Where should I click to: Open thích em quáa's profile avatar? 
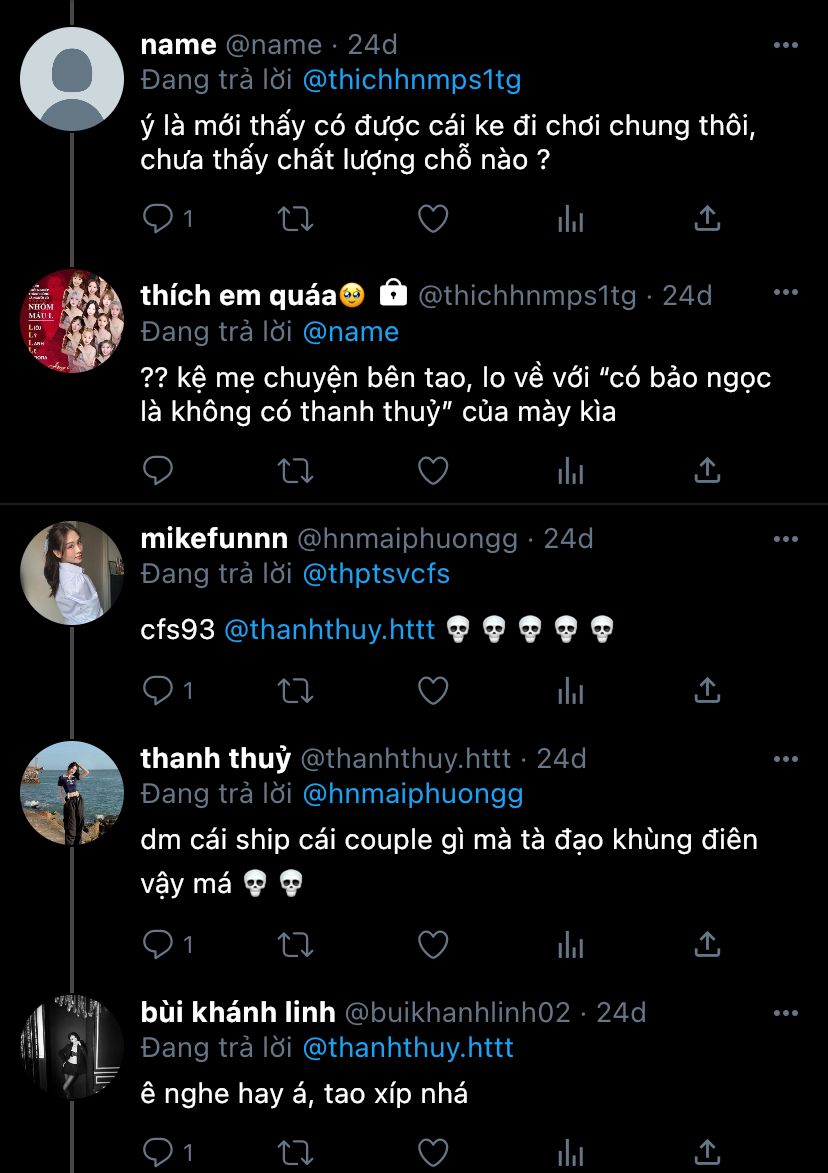tap(72, 321)
